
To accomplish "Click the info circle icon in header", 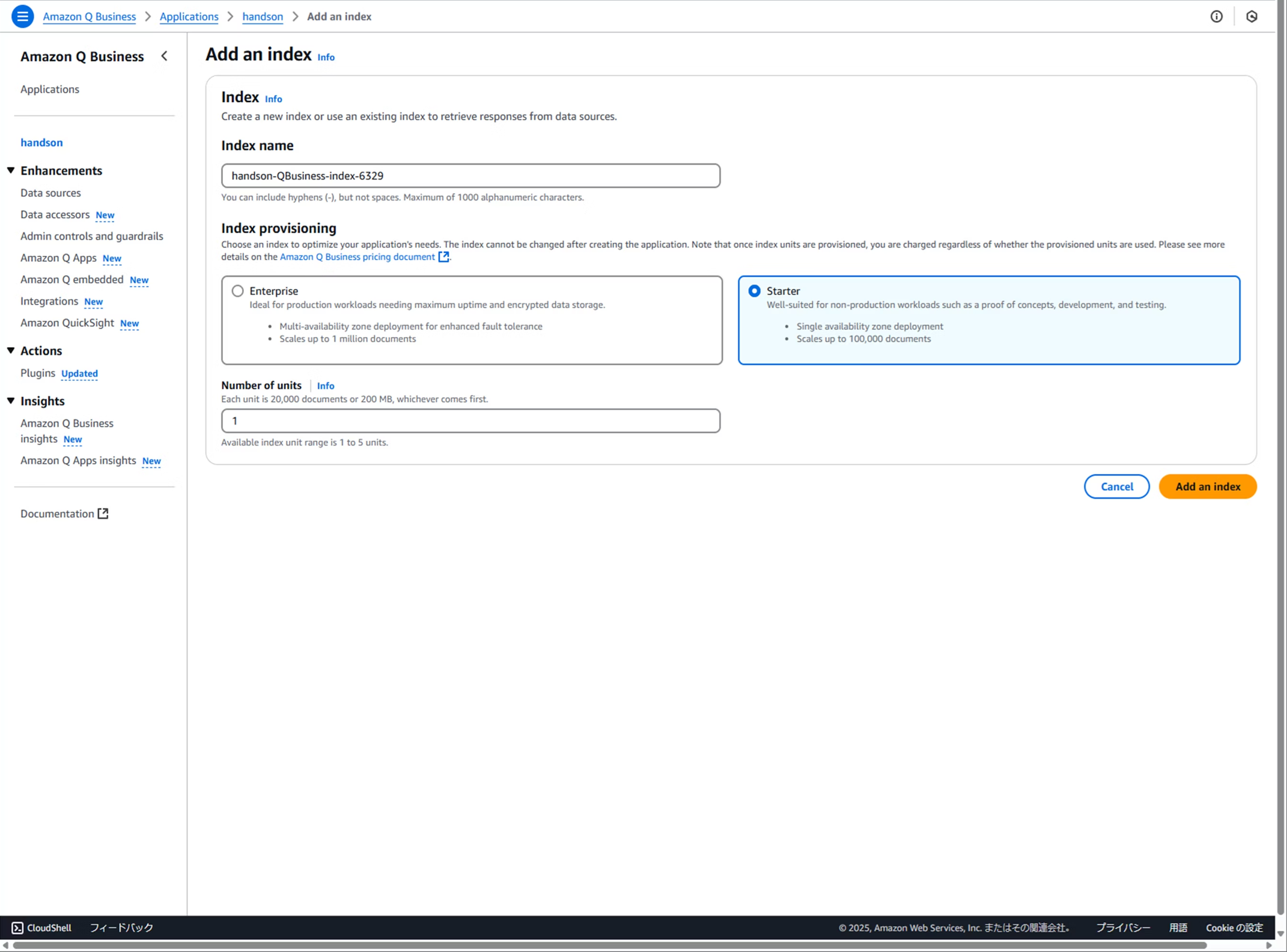I will point(1216,16).
